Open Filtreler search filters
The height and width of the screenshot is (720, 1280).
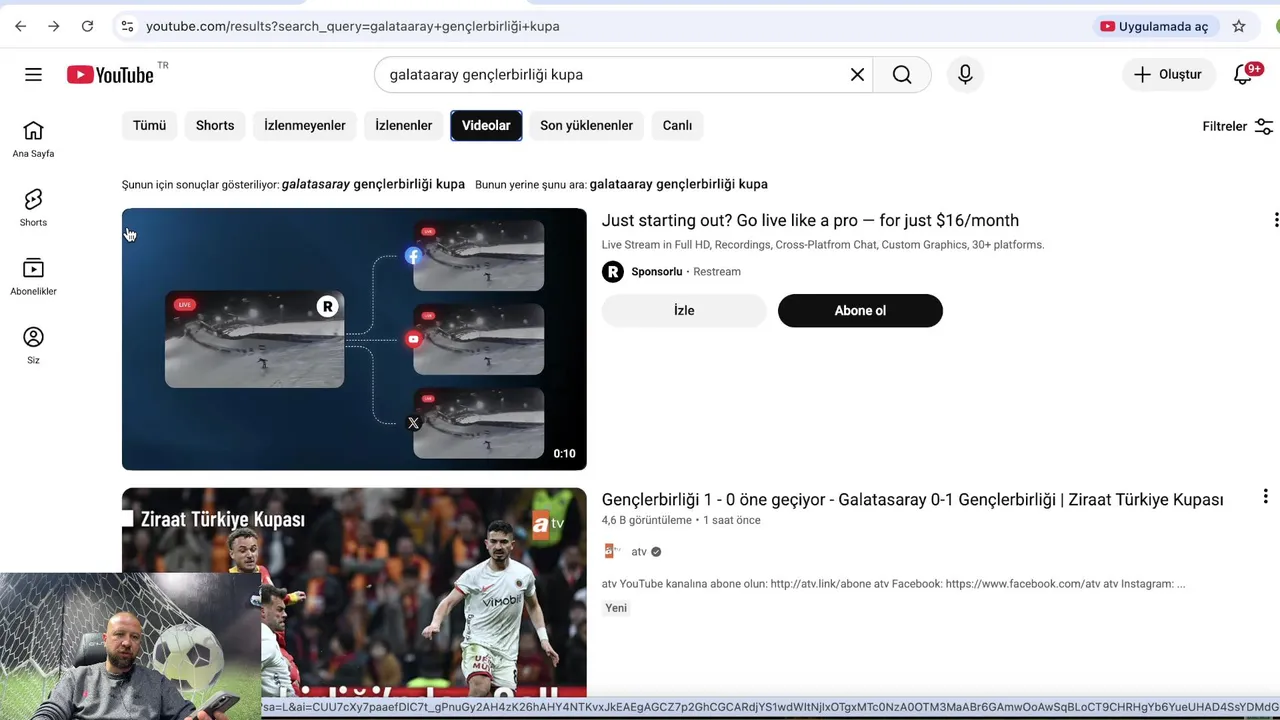click(1237, 126)
